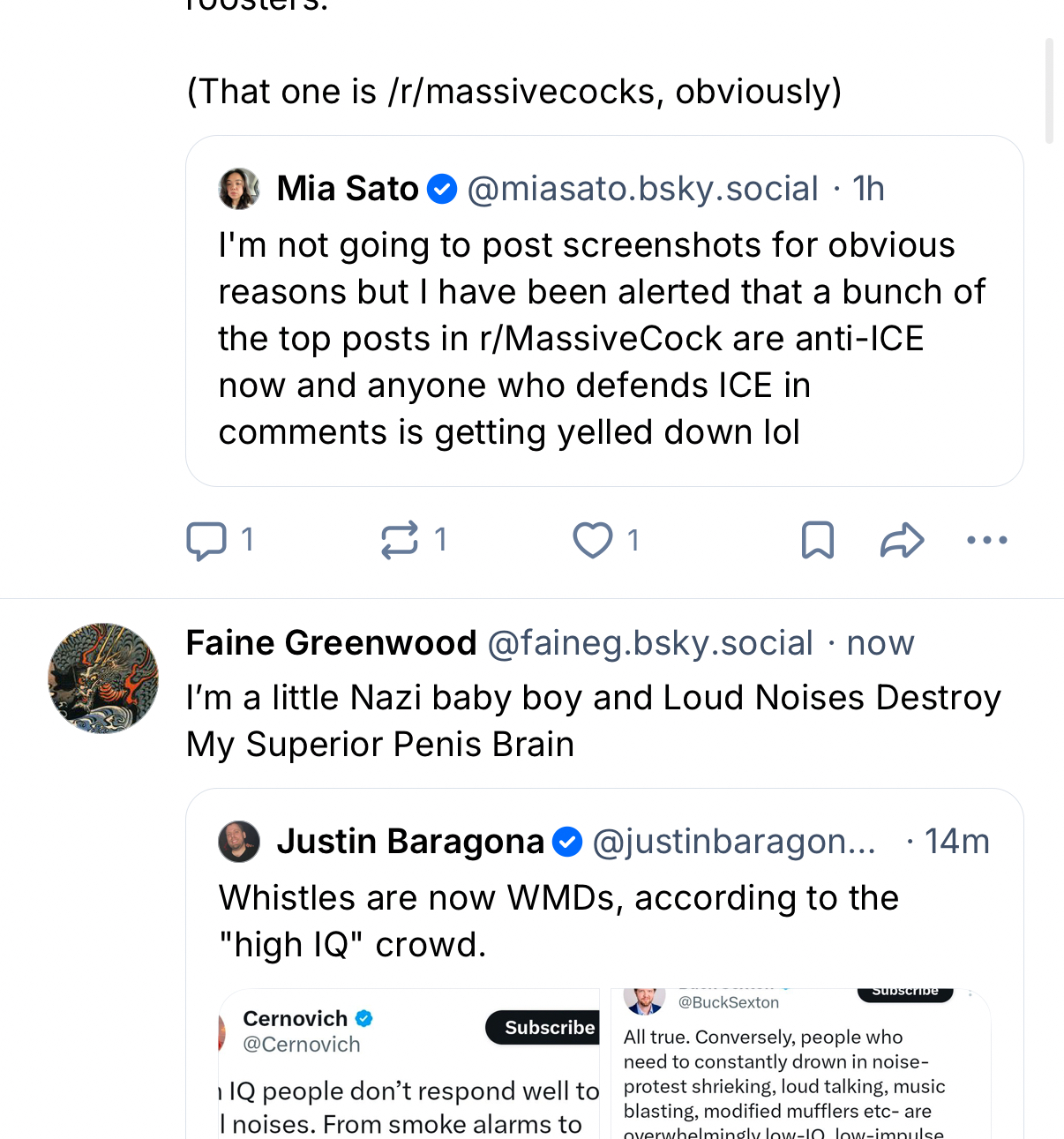Screen dimensions: 1064x1139
Task: Open the 'Whistles are now WMDs' quoted post
Action: (558, 921)
